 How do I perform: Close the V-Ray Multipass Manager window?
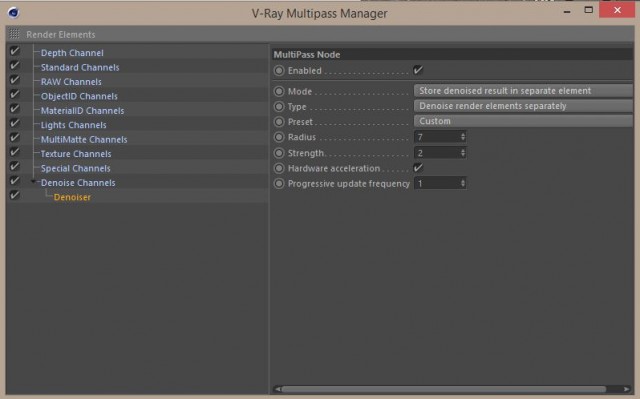tap(617, 10)
